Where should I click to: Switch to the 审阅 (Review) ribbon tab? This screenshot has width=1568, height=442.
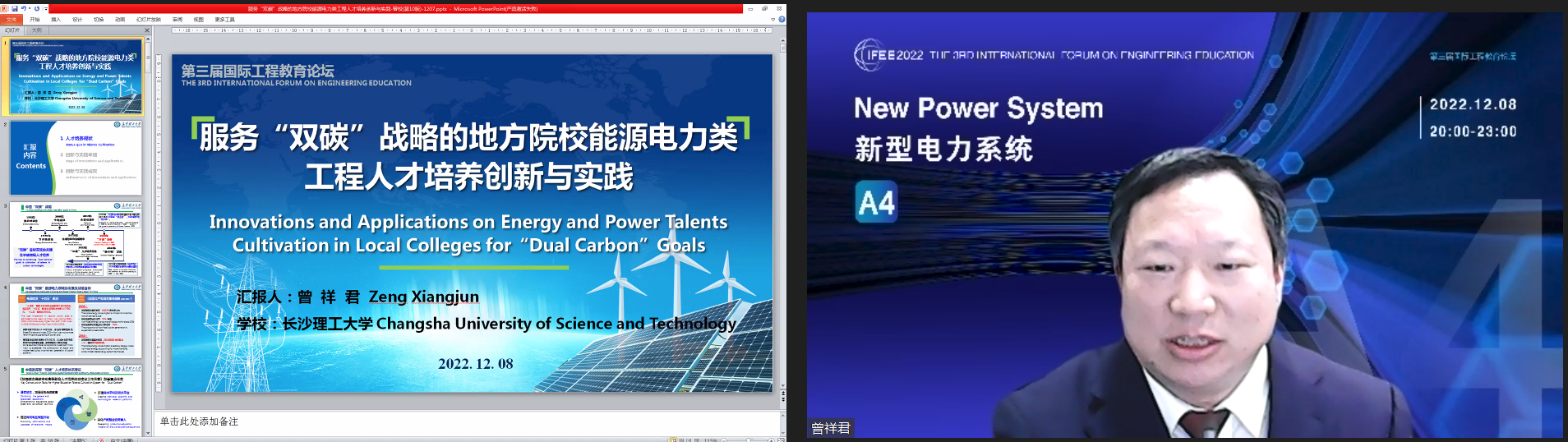pyautogui.click(x=178, y=20)
